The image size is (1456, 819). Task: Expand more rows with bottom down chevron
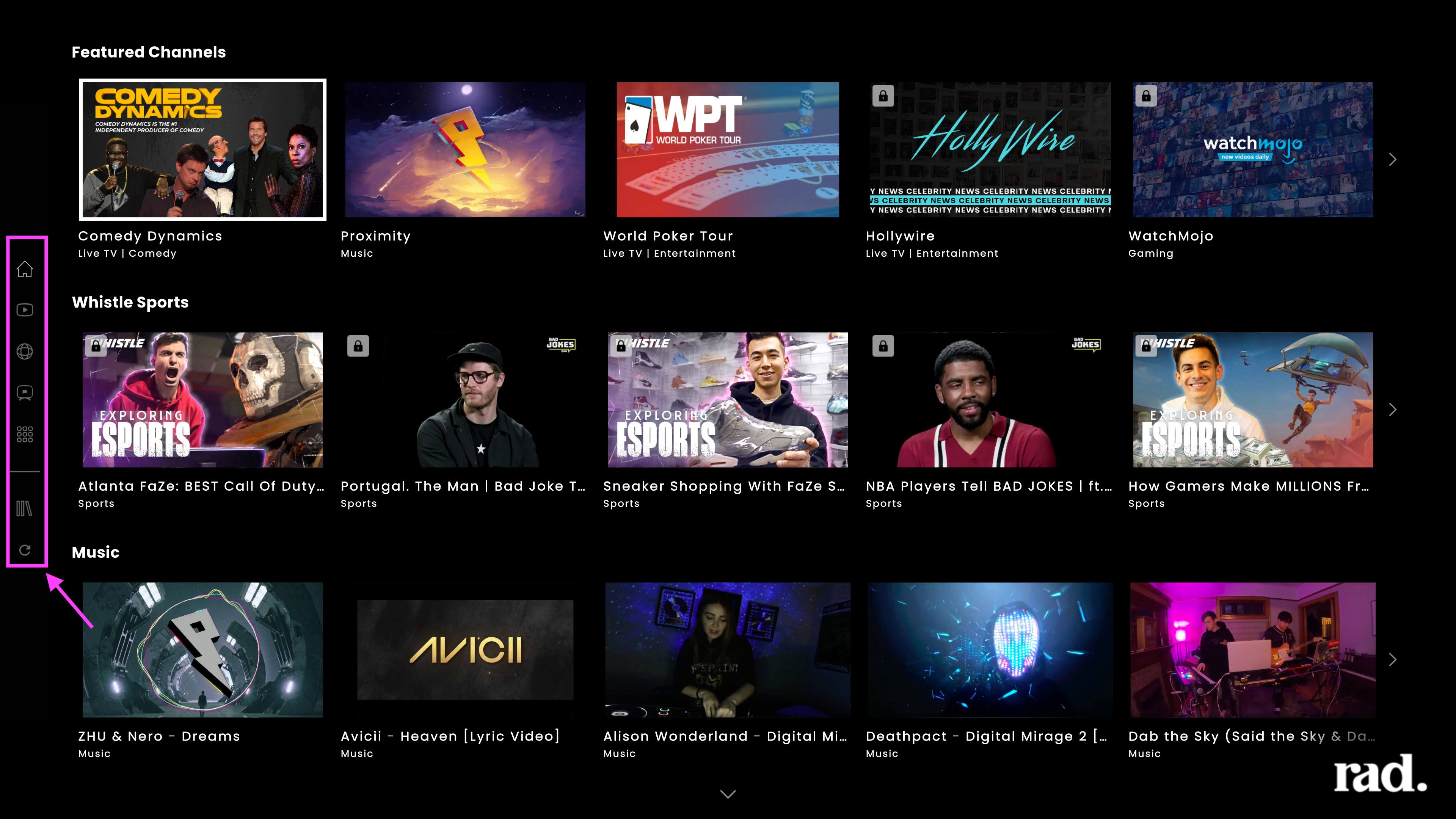point(728,794)
